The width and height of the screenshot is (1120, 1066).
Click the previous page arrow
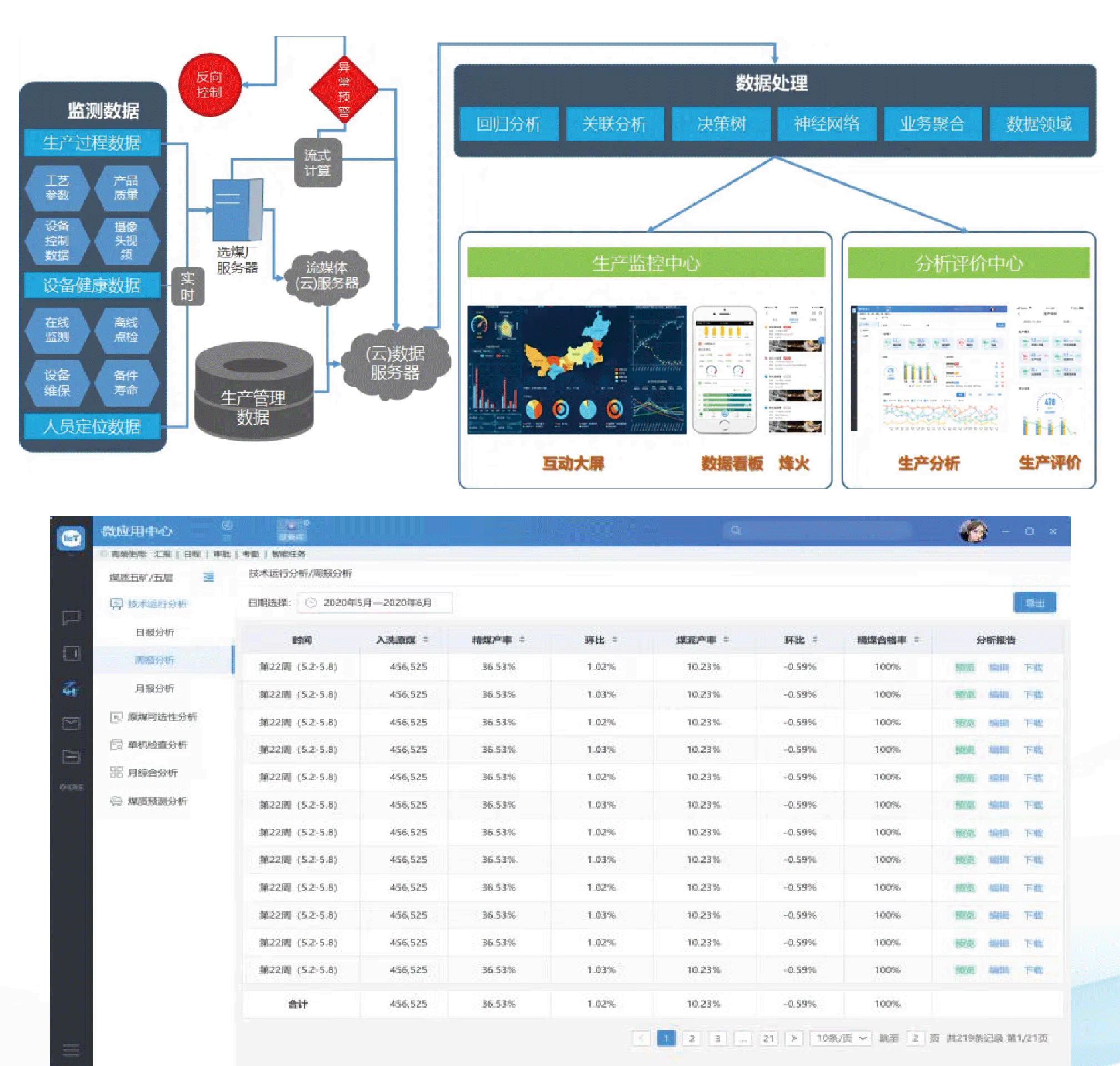(641, 1038)
